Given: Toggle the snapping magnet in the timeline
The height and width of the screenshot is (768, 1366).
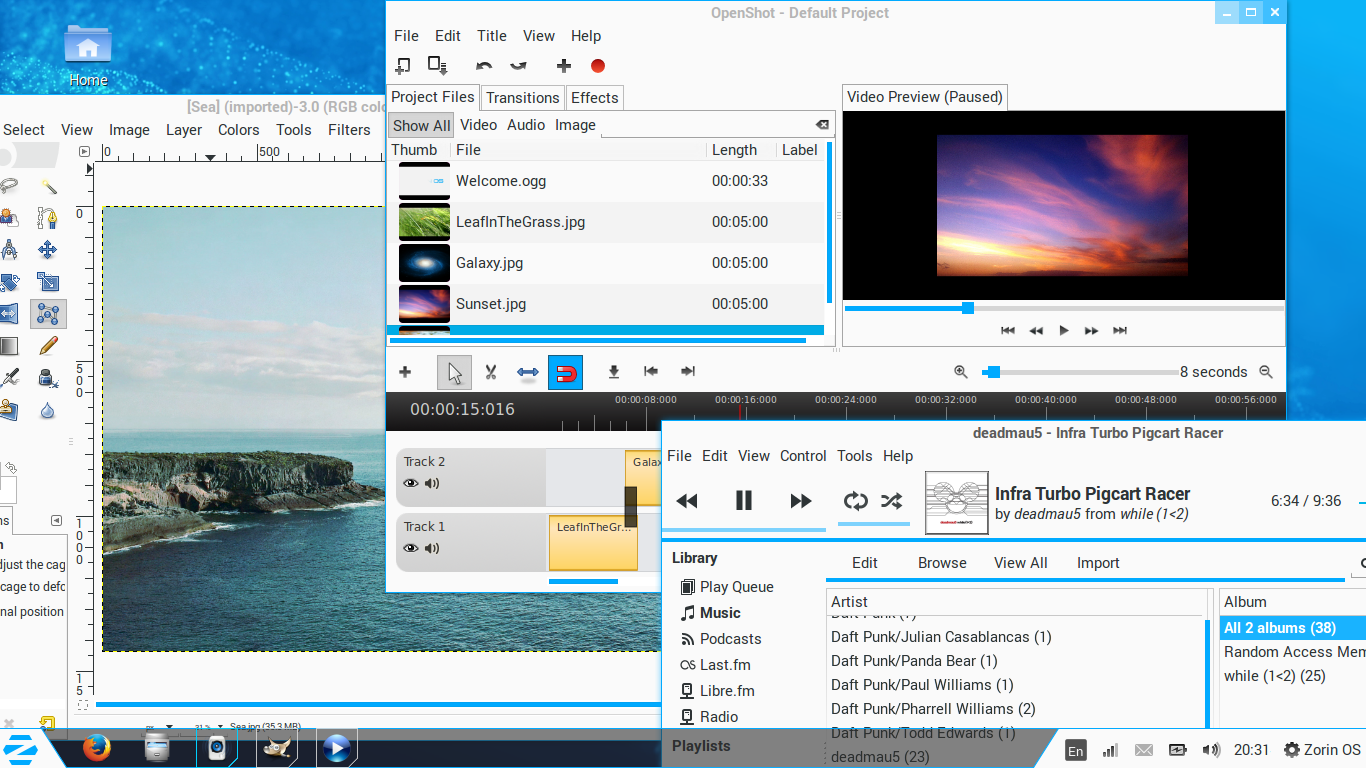Looking at the screenshot, I should [x=565, y=371].
